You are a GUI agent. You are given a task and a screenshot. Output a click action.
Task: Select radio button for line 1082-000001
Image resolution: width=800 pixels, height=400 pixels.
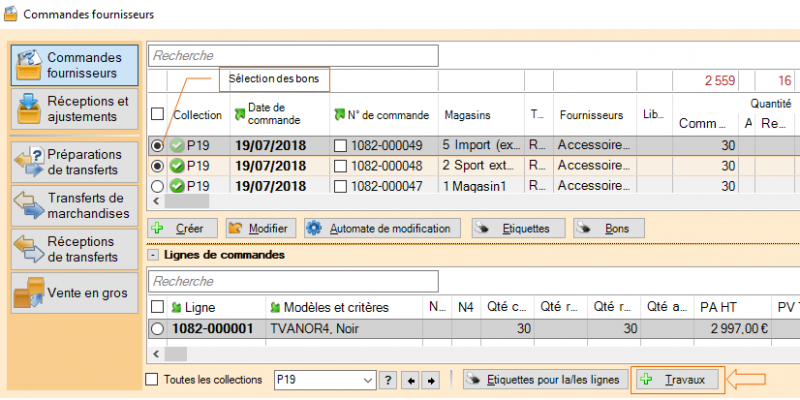click(x=158, y=329)
